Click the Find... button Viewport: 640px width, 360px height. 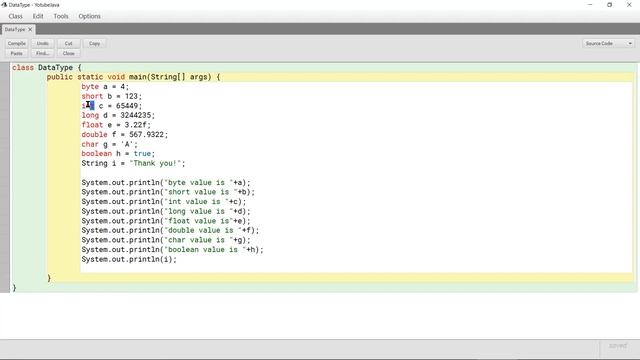tap(42, 53)
